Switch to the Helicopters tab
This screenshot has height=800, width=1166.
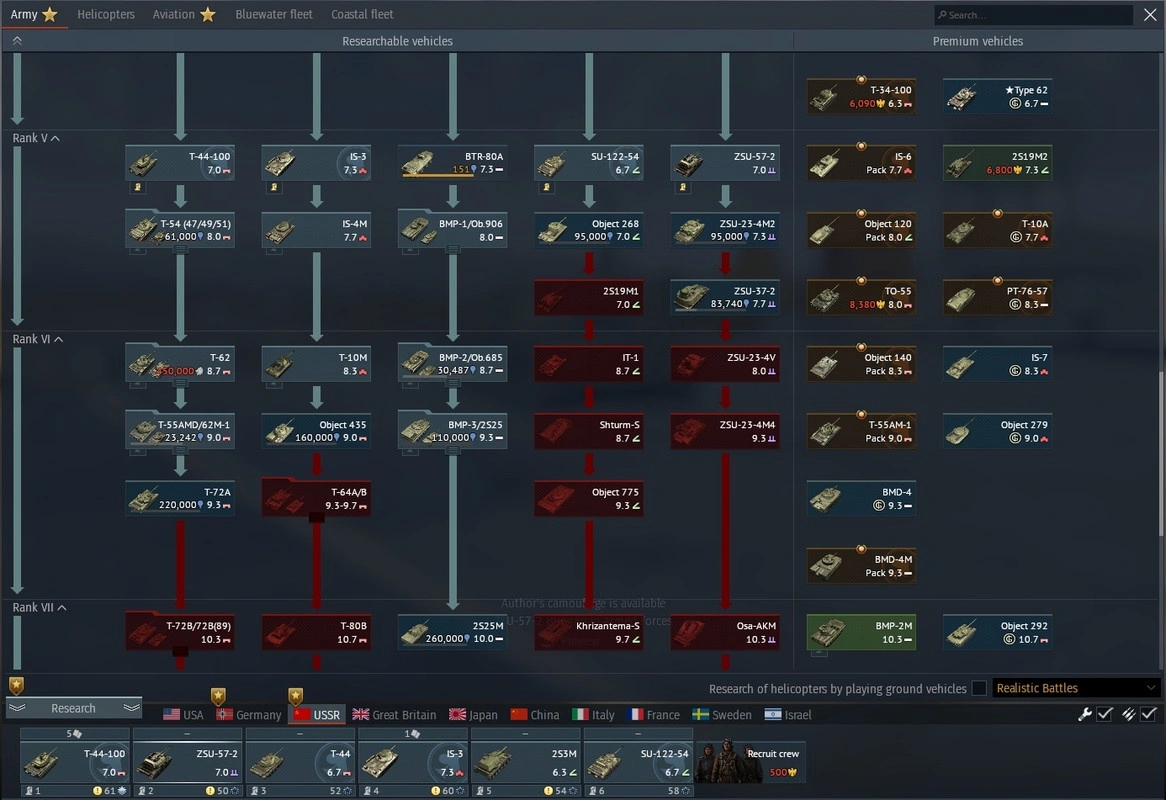click(106, 15)
